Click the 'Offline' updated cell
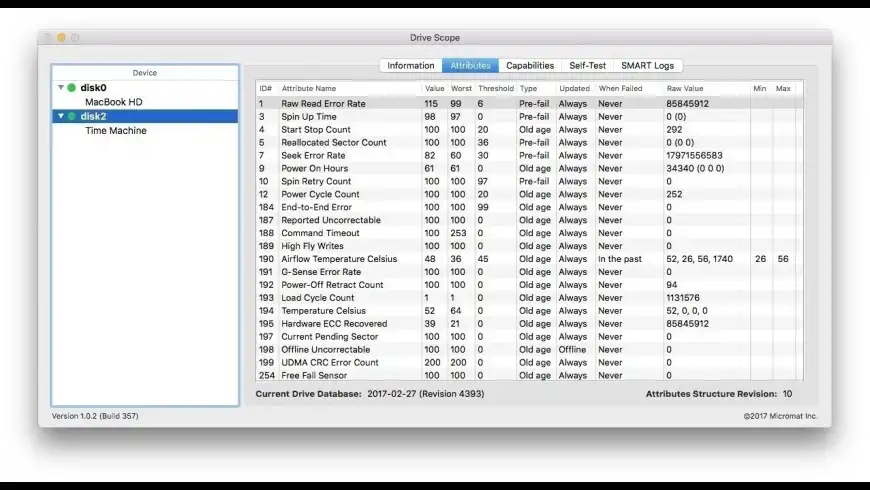 (x=572, y=350)
